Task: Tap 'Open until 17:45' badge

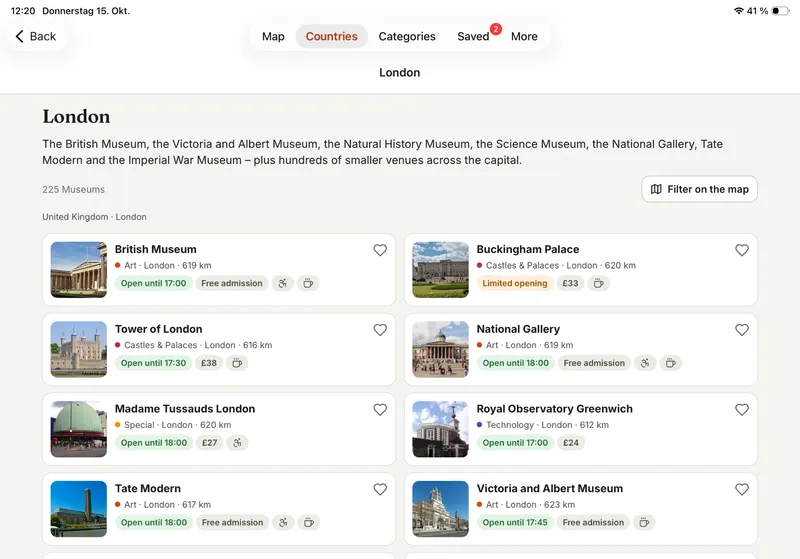Action: click(x=515, y=522)
